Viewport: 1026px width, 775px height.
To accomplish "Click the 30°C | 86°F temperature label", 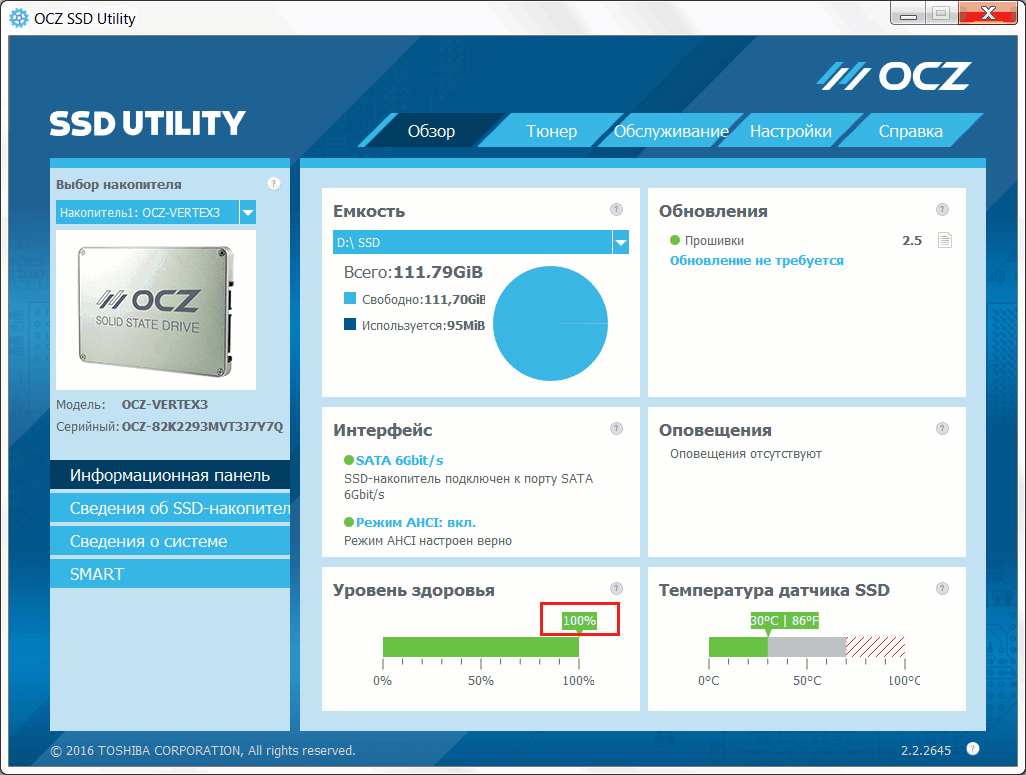I will 785,621.
